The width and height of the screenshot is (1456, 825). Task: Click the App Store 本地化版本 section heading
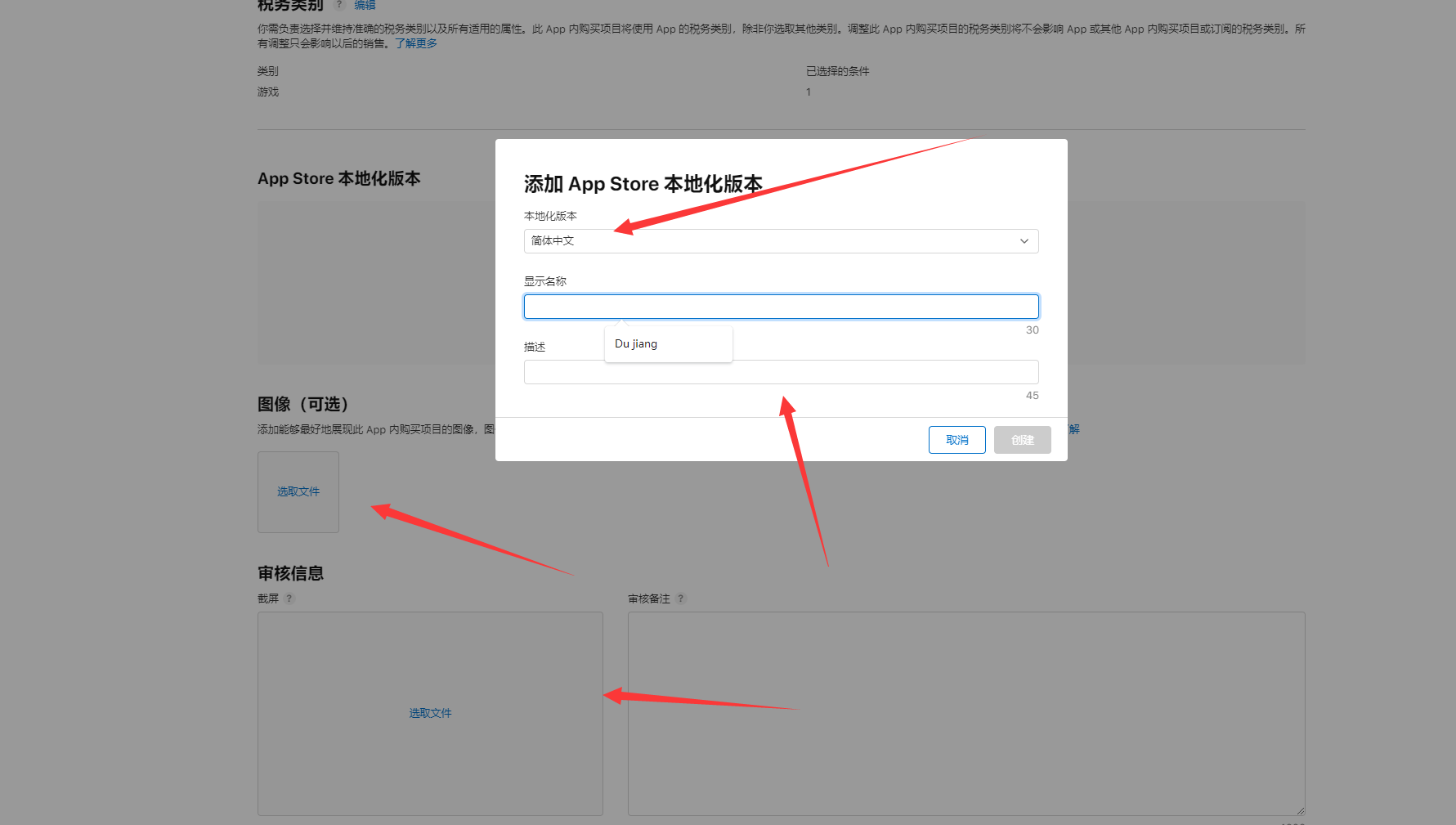339,178
